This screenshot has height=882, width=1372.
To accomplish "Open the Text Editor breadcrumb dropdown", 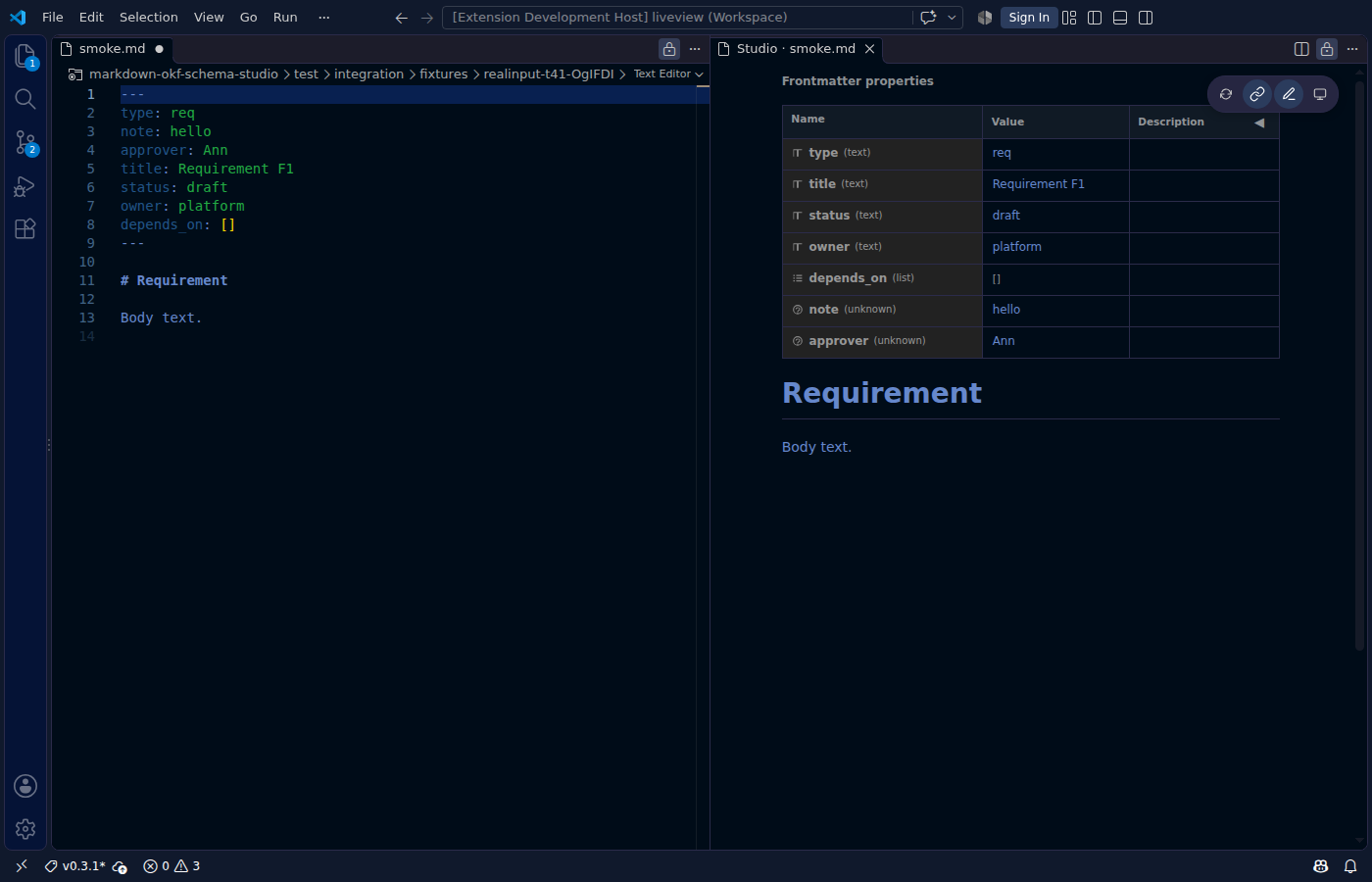I will 668,74.
